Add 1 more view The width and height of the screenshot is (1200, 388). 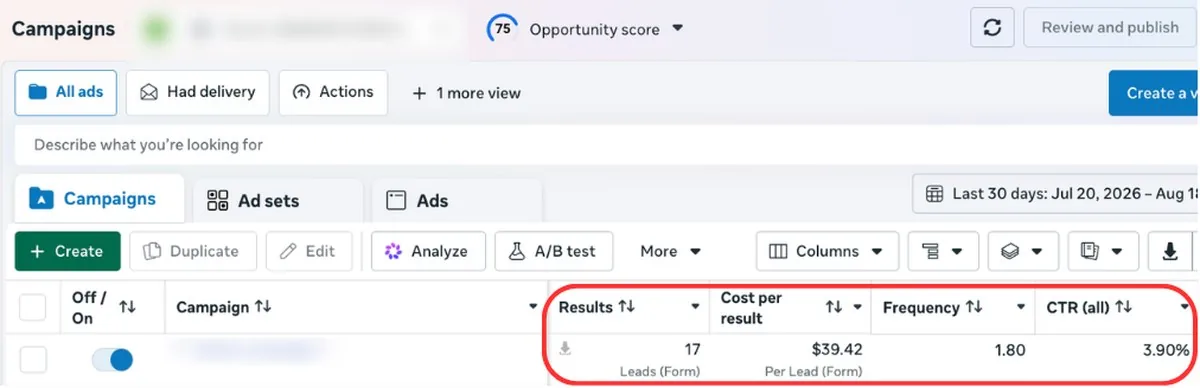[x=467, y=93]
